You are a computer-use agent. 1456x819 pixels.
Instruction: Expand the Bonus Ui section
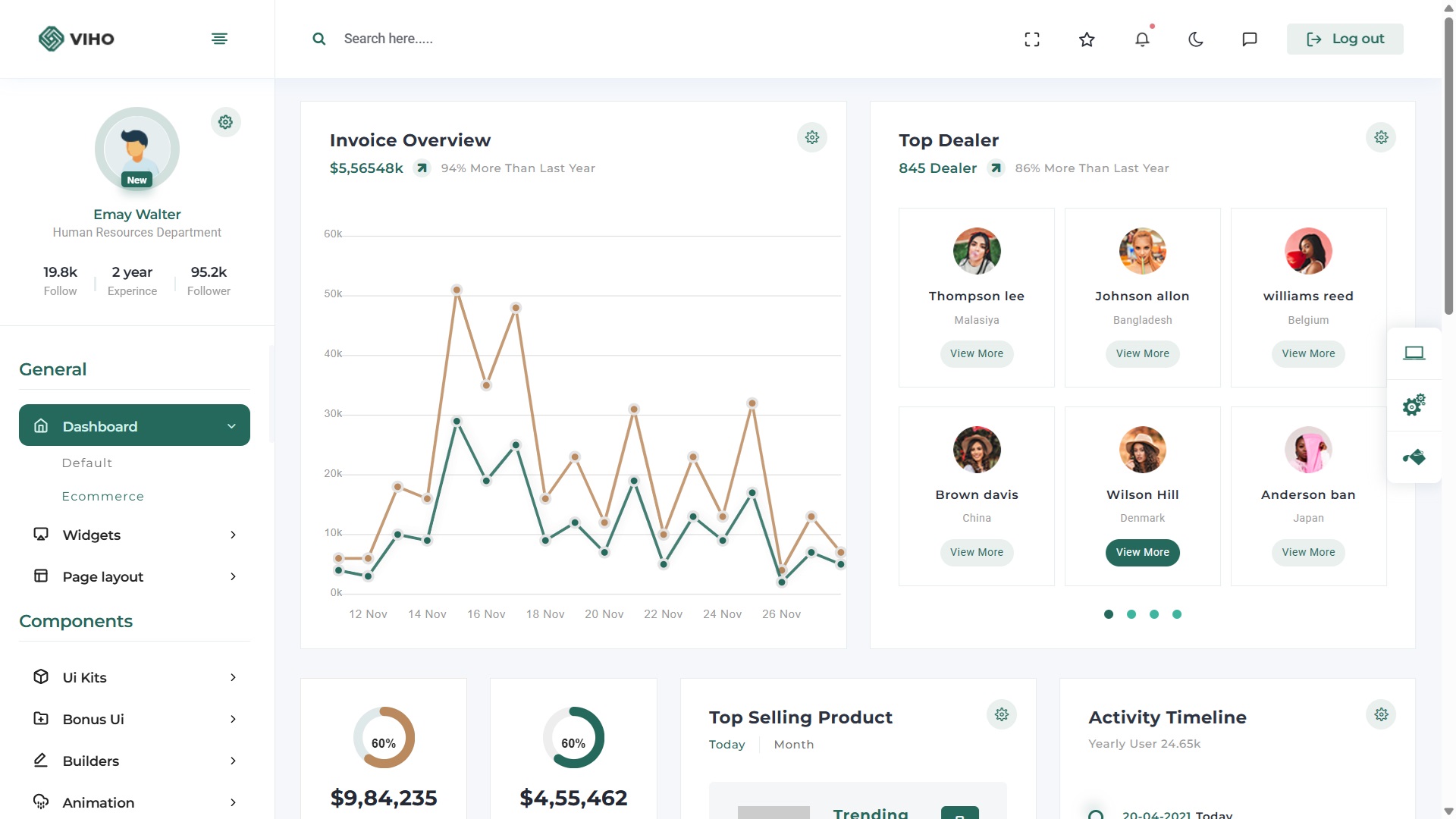(x=93, y=719)
